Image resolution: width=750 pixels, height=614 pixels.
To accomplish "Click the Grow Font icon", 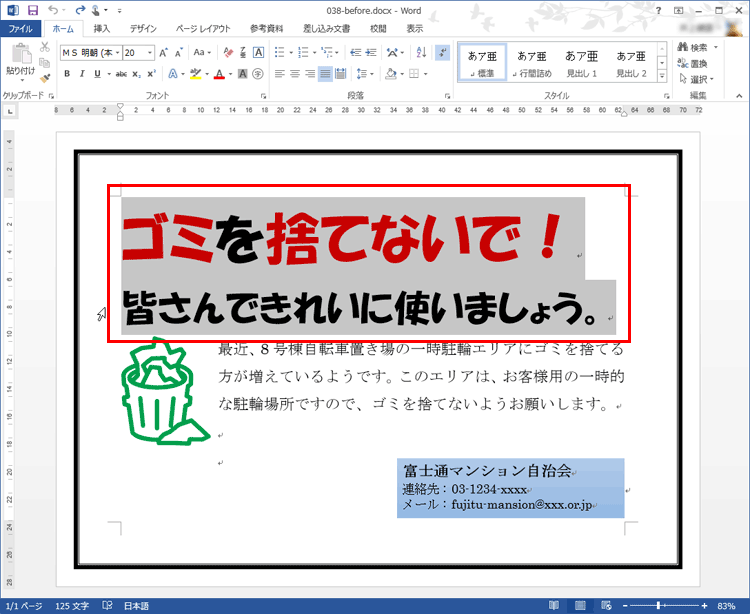I will [x=164, y=53].
